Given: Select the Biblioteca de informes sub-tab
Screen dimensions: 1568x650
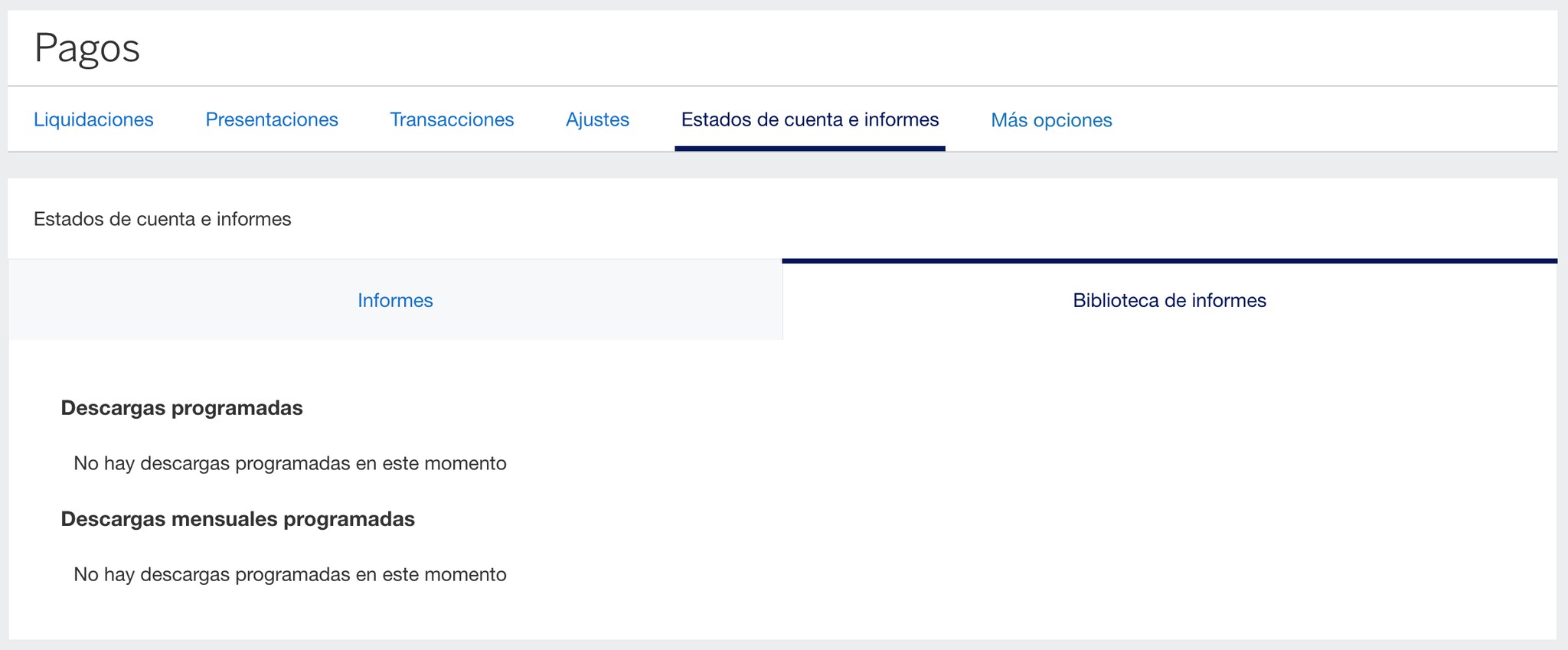Looking at the screenshot, I should coord(1168,300).
